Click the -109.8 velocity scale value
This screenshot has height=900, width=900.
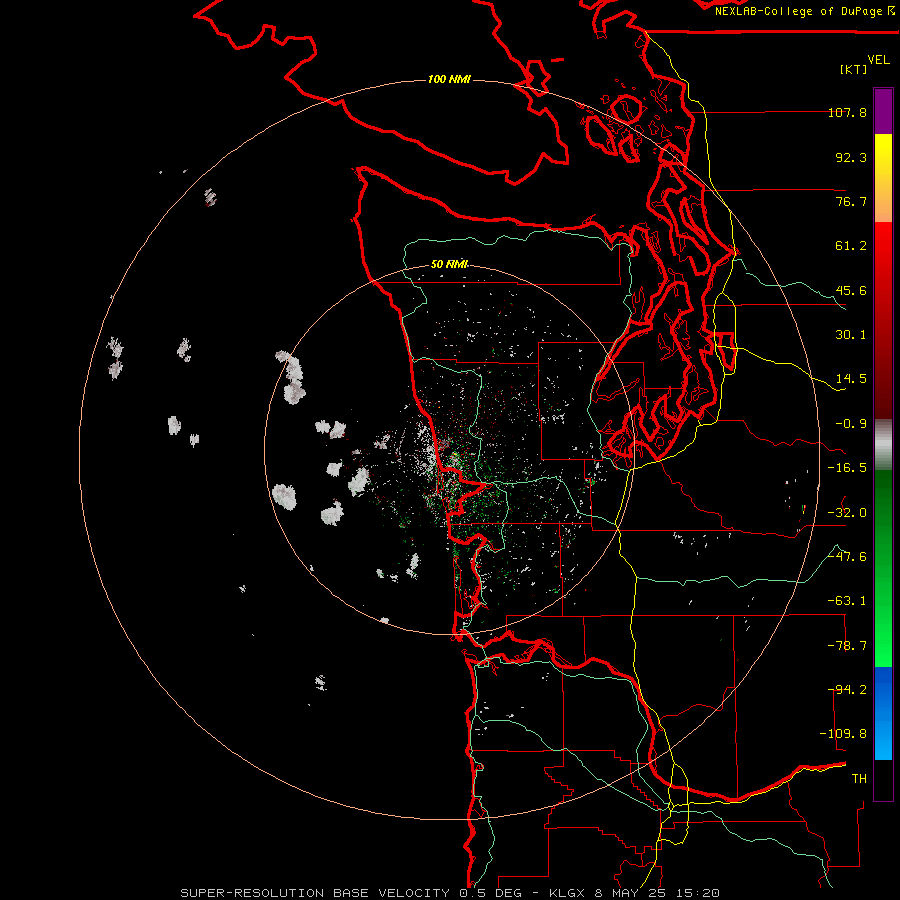point(843,734)
